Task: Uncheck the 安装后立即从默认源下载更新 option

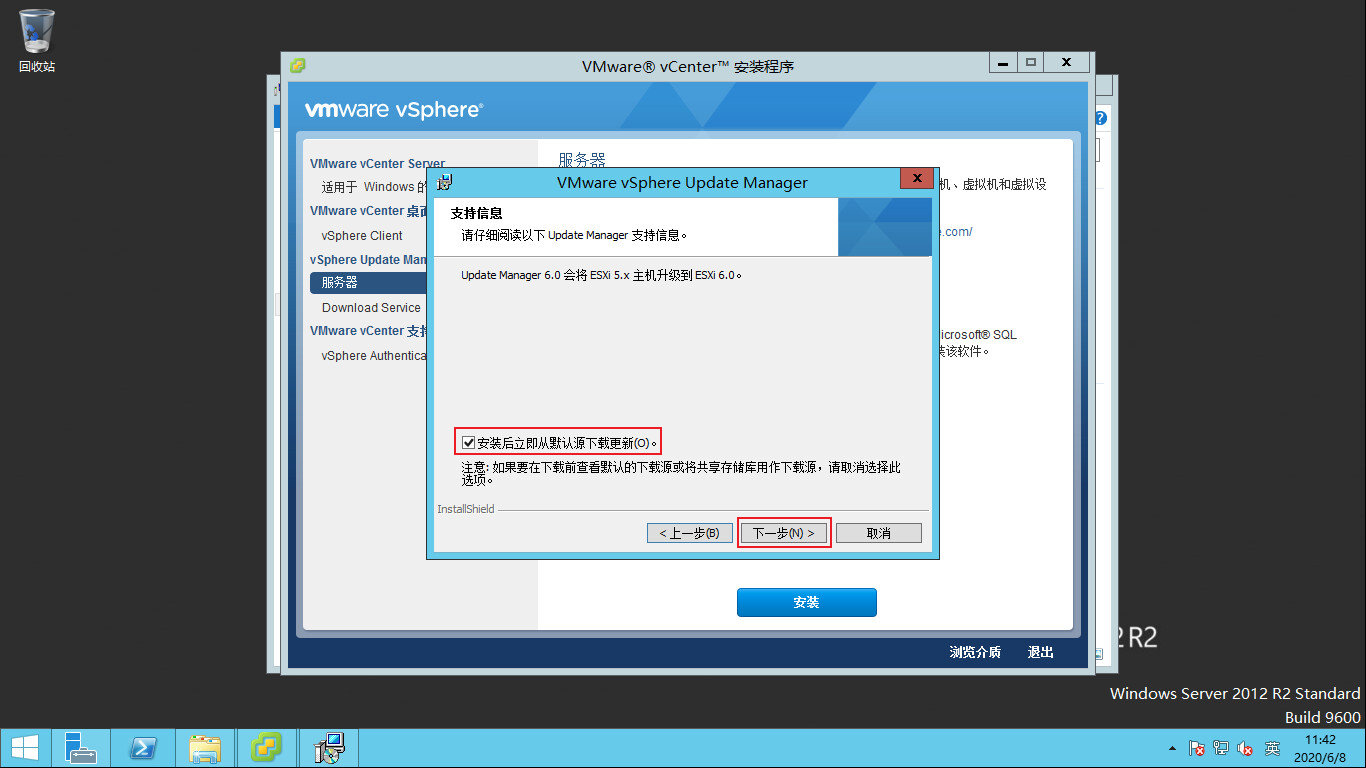Action: [x=467, y=441]
